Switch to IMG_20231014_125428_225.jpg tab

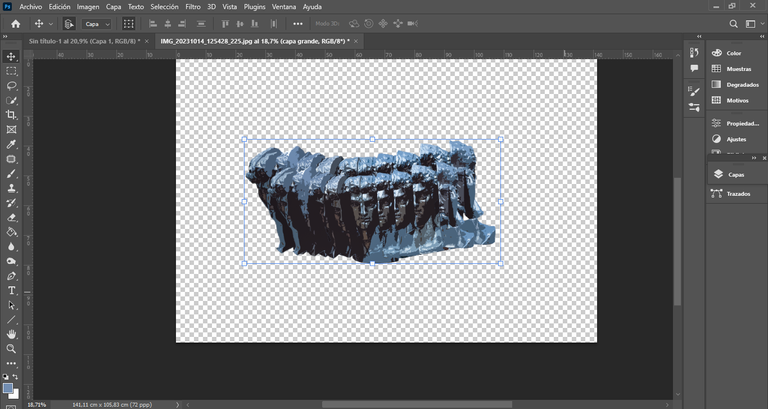(x=255, y=41)
